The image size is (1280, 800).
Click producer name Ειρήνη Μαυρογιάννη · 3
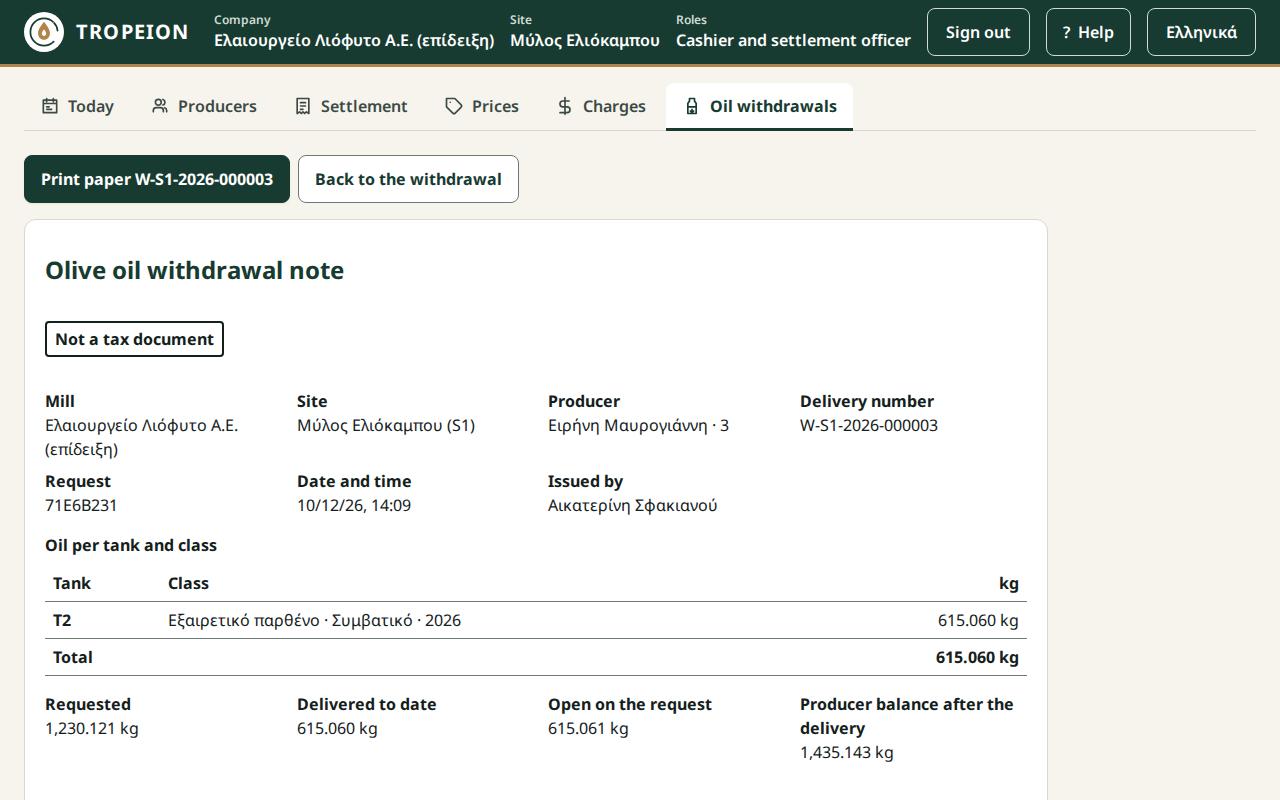click(x=638, y=425)
